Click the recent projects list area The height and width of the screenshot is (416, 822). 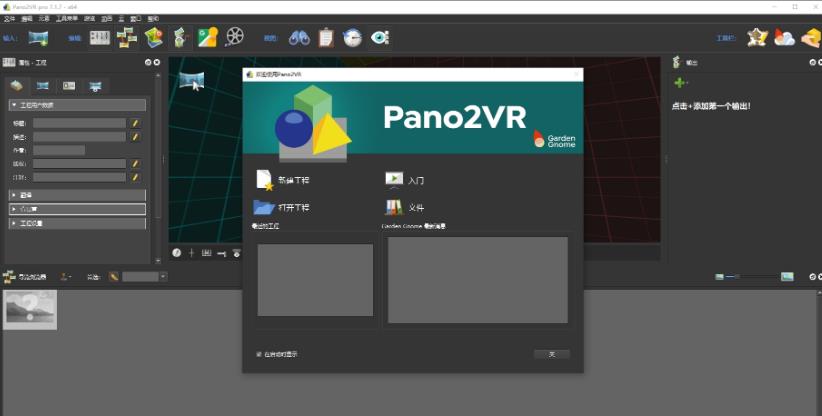[315, 280]
